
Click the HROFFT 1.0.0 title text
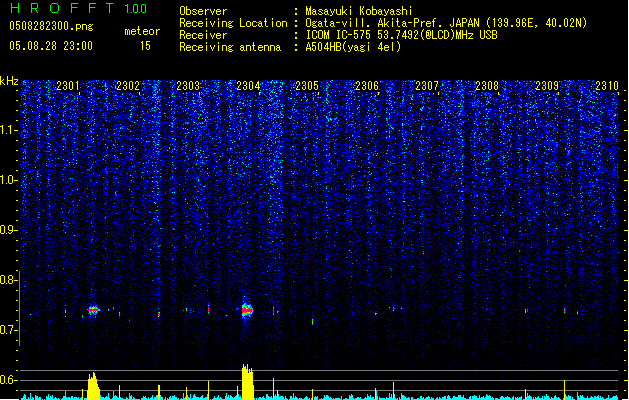pyautogui.click(x=79, y=8)
